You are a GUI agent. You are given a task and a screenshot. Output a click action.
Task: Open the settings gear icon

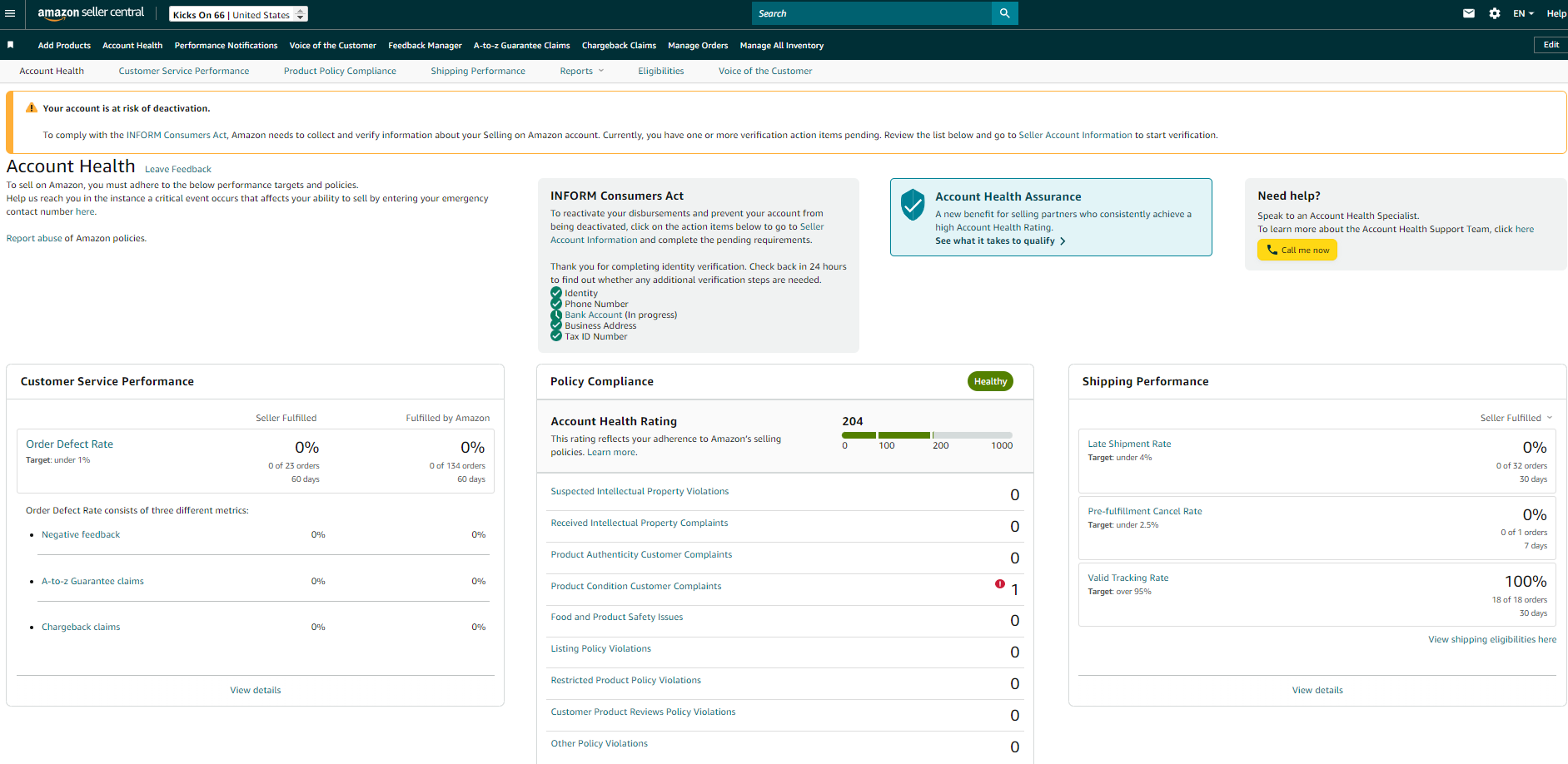click(1495, 13)
